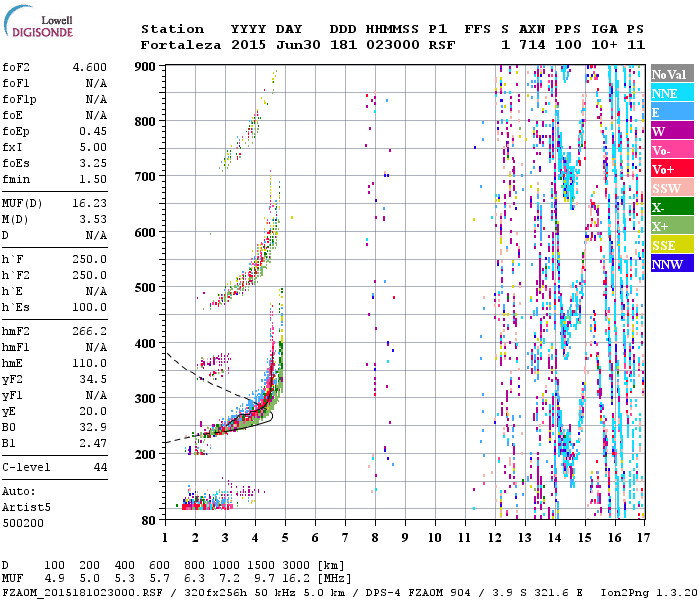
Task: Click the IGA value 10+
Action: pos(604,45)
